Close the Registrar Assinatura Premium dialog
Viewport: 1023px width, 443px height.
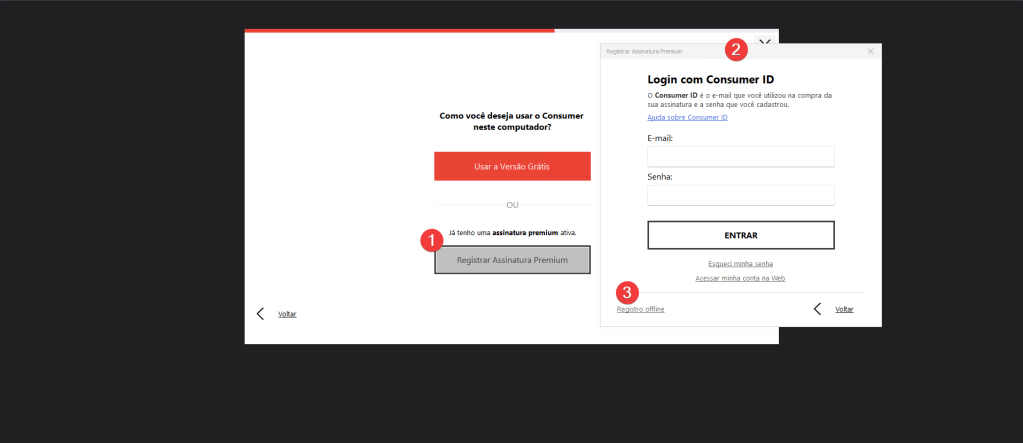click(870, 51)
